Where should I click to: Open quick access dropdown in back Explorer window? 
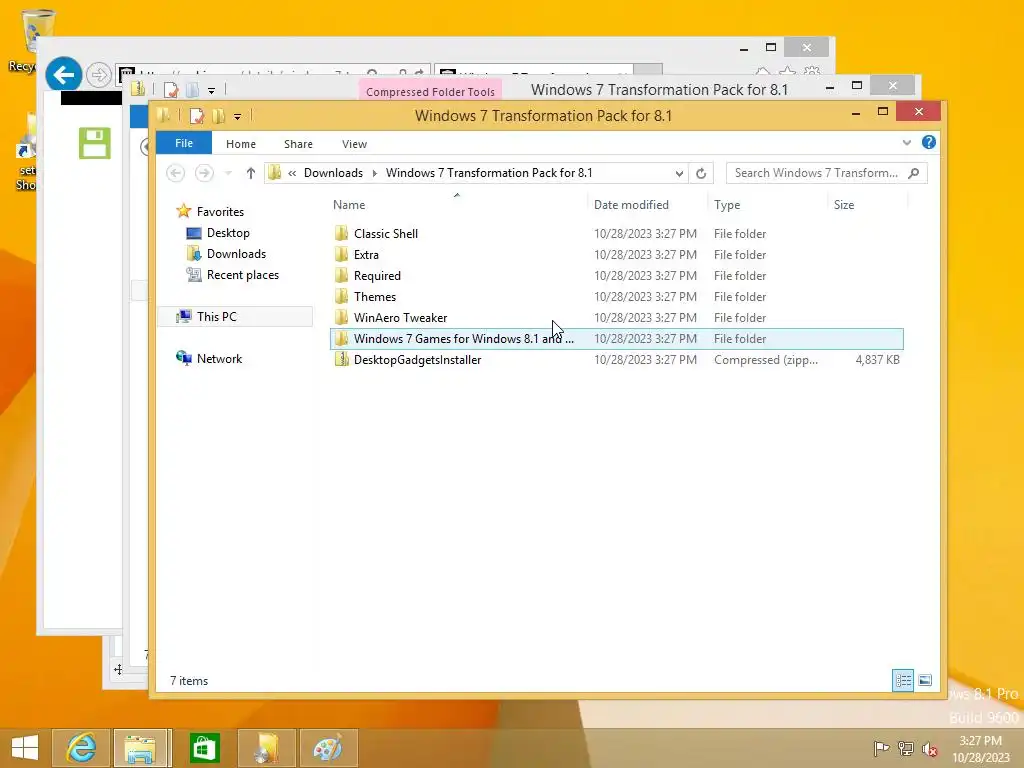click(211, 90)
